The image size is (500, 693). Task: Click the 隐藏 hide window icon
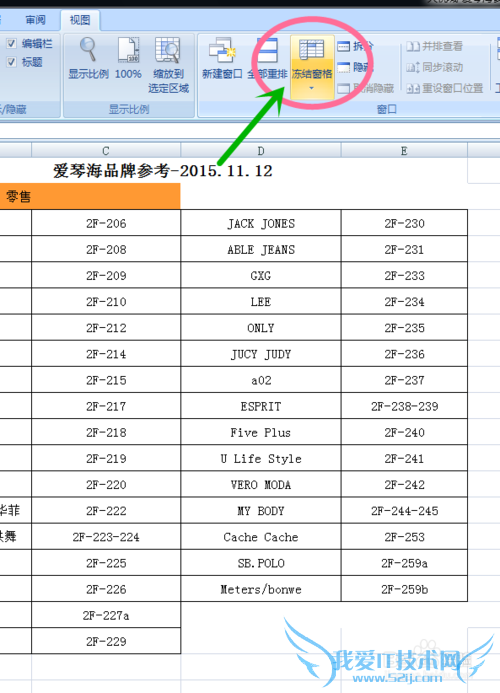(x=344, y=67)
